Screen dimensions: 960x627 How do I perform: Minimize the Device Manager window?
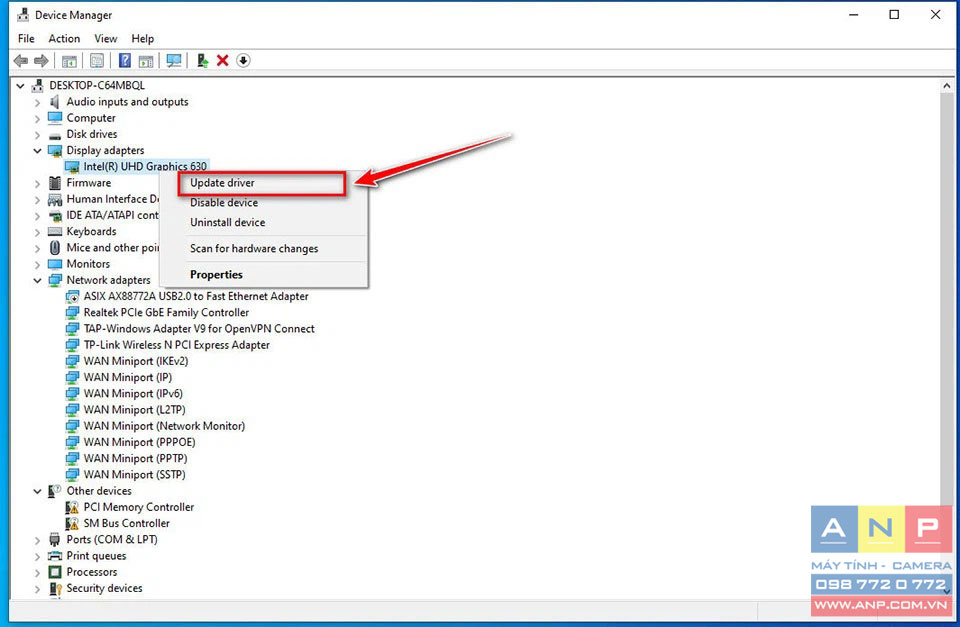click(853, 15)
